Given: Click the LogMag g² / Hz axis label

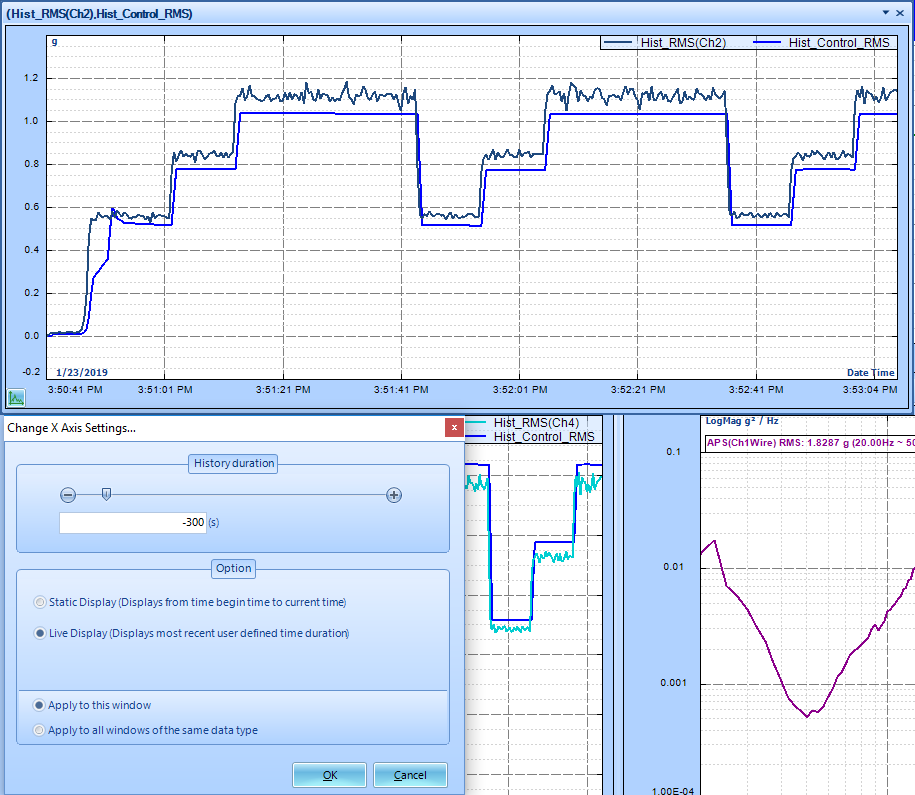Looking at the screenshot, I should point(742,421).
